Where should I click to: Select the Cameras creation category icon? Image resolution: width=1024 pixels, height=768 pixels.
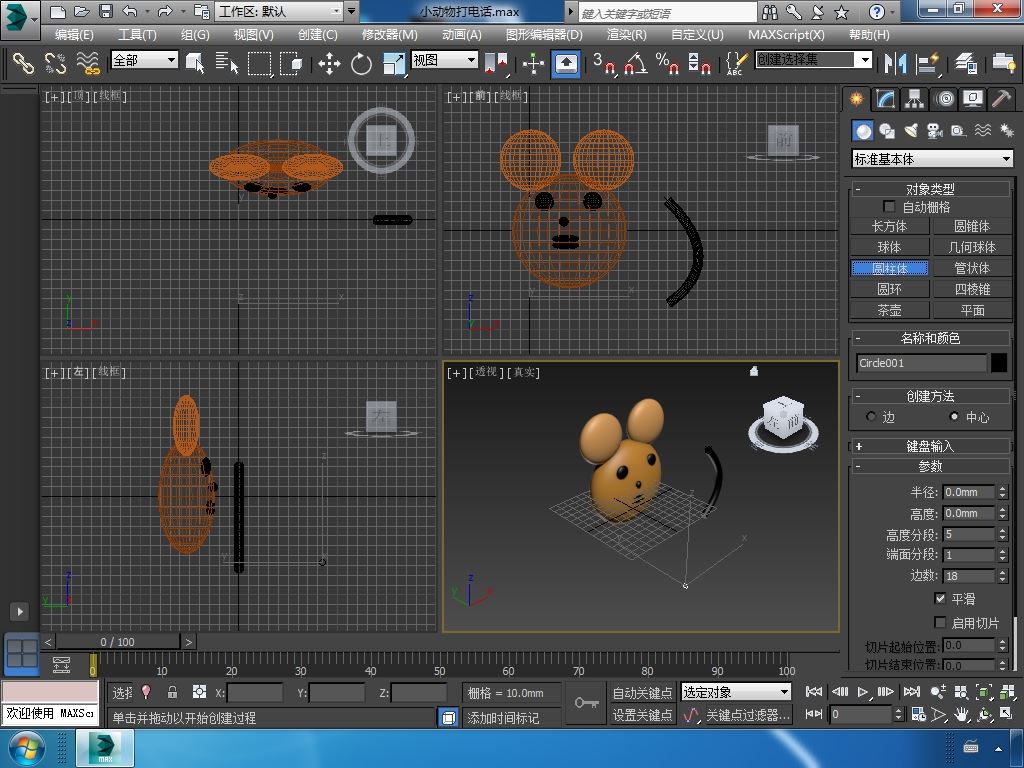tap(935, 131)
